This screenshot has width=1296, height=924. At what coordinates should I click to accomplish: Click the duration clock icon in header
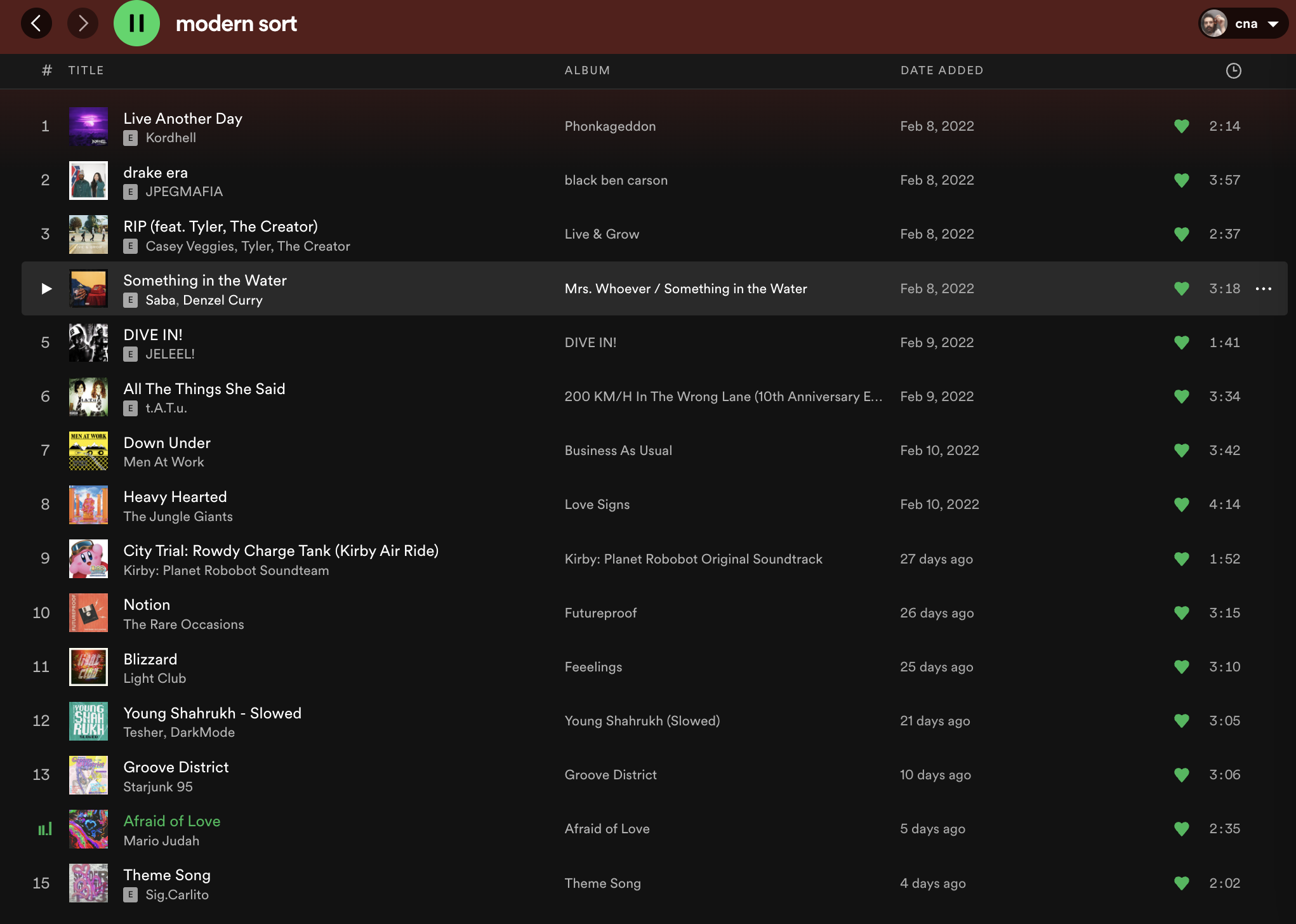pyautogui.click(x=1232, y=70)
